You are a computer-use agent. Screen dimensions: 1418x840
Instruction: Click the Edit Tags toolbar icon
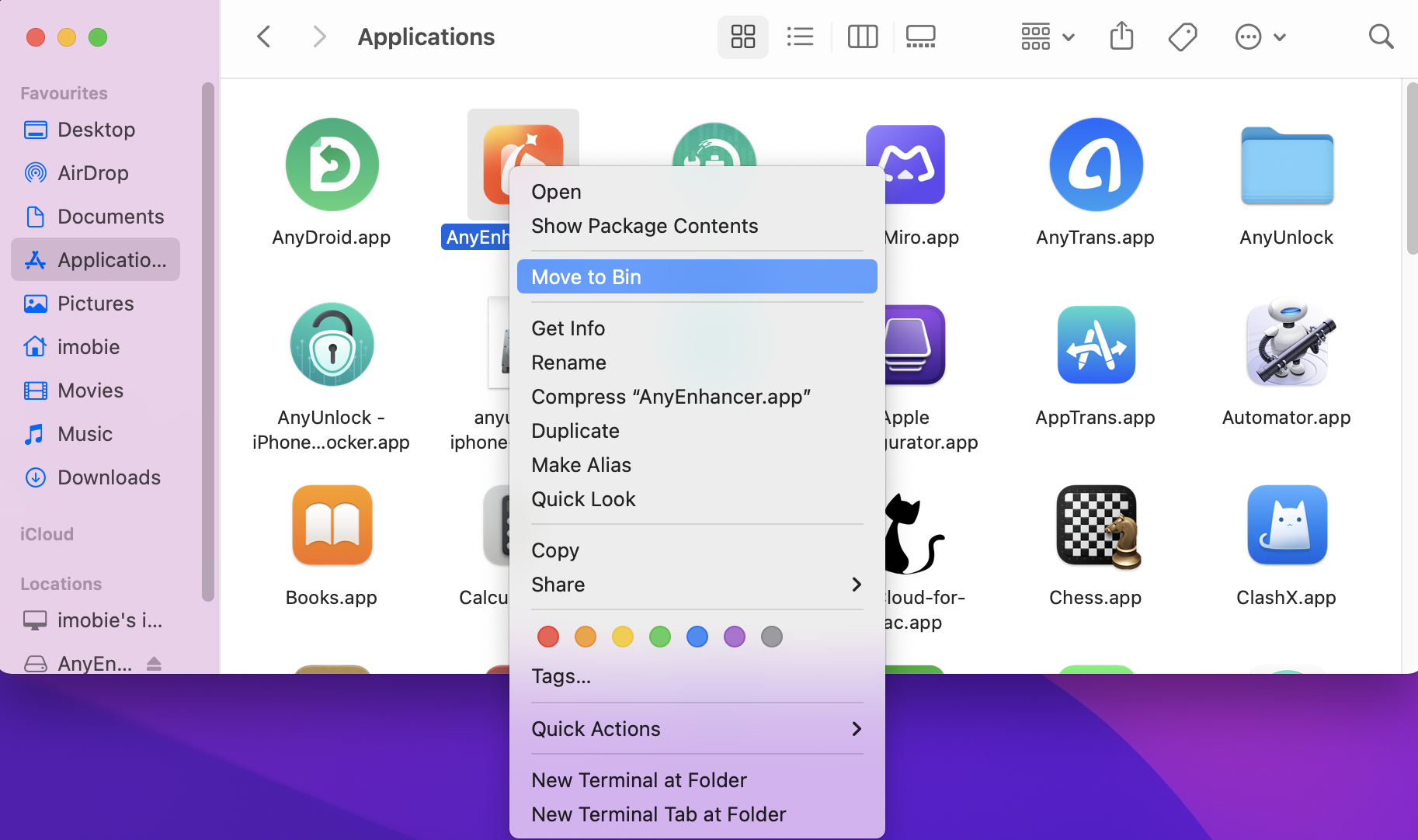[x=1183, y=36]
